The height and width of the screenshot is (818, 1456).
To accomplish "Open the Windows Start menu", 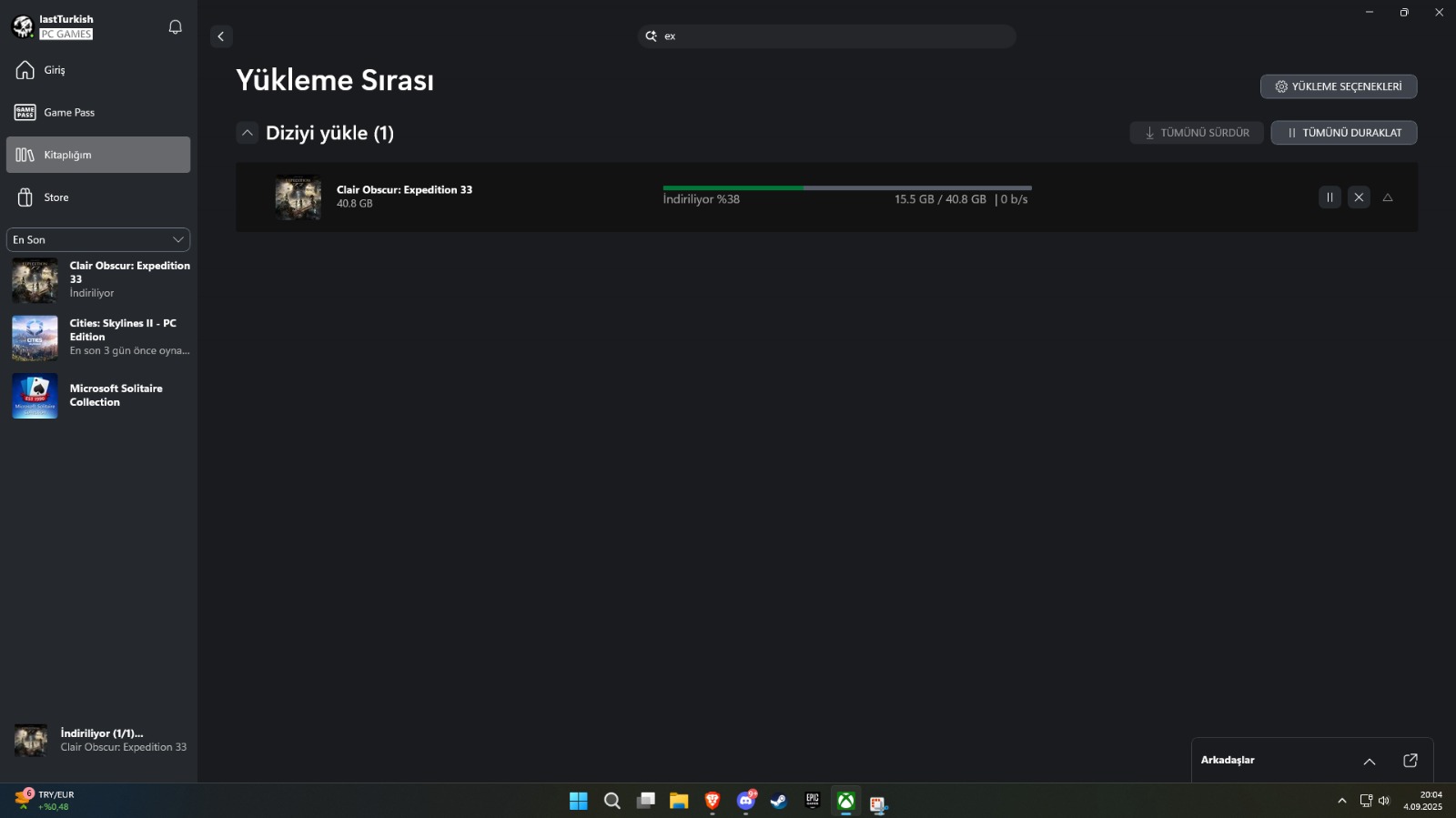I will coord(579,801).
